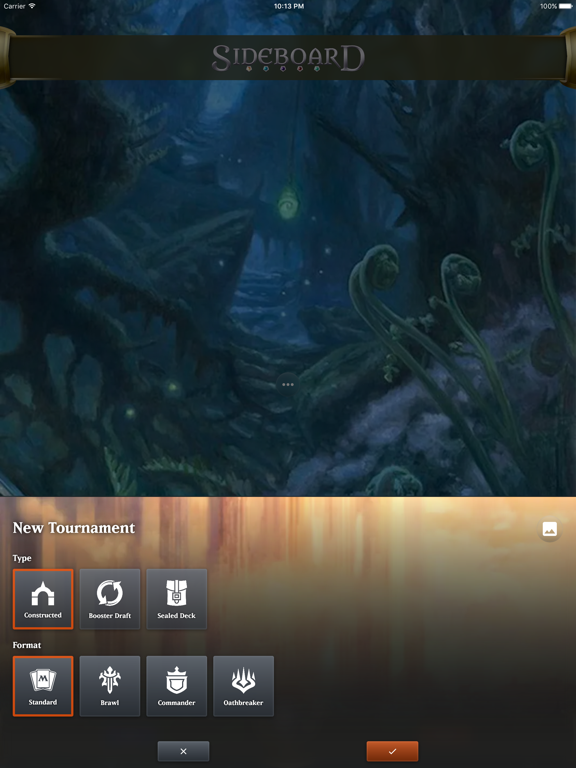Choose the Brawl format
576x768 pixels.
click(x=110, y=686)
